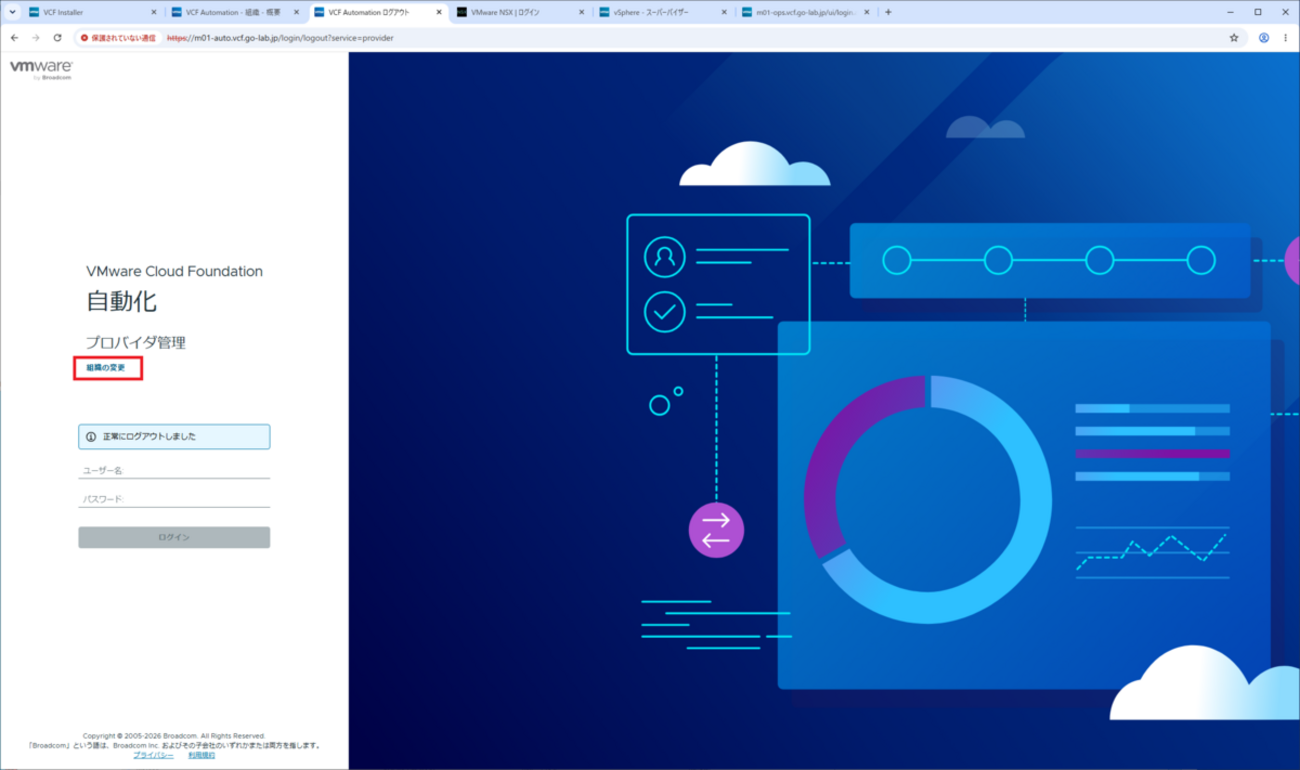Open the プライバシー link in footer
The height and width of the screenshot is (770, 1300).
[153, 755]
